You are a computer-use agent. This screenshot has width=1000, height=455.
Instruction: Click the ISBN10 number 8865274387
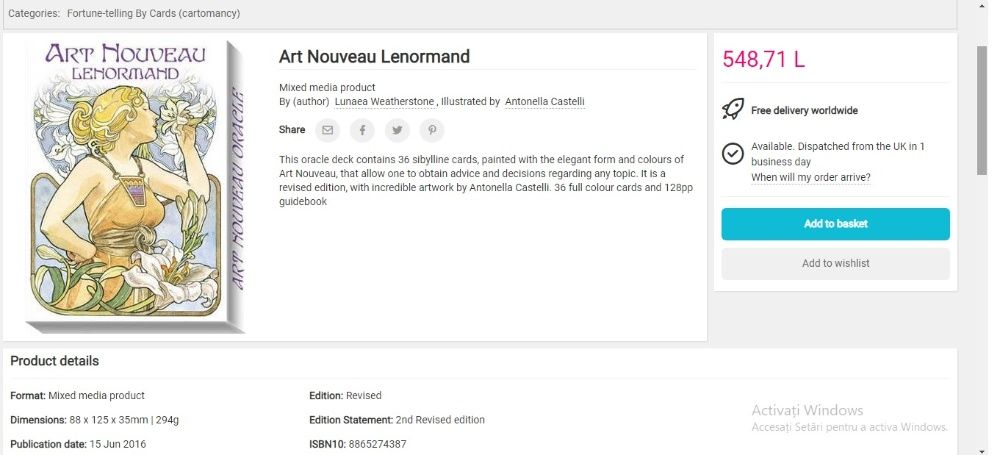point(377,444)
